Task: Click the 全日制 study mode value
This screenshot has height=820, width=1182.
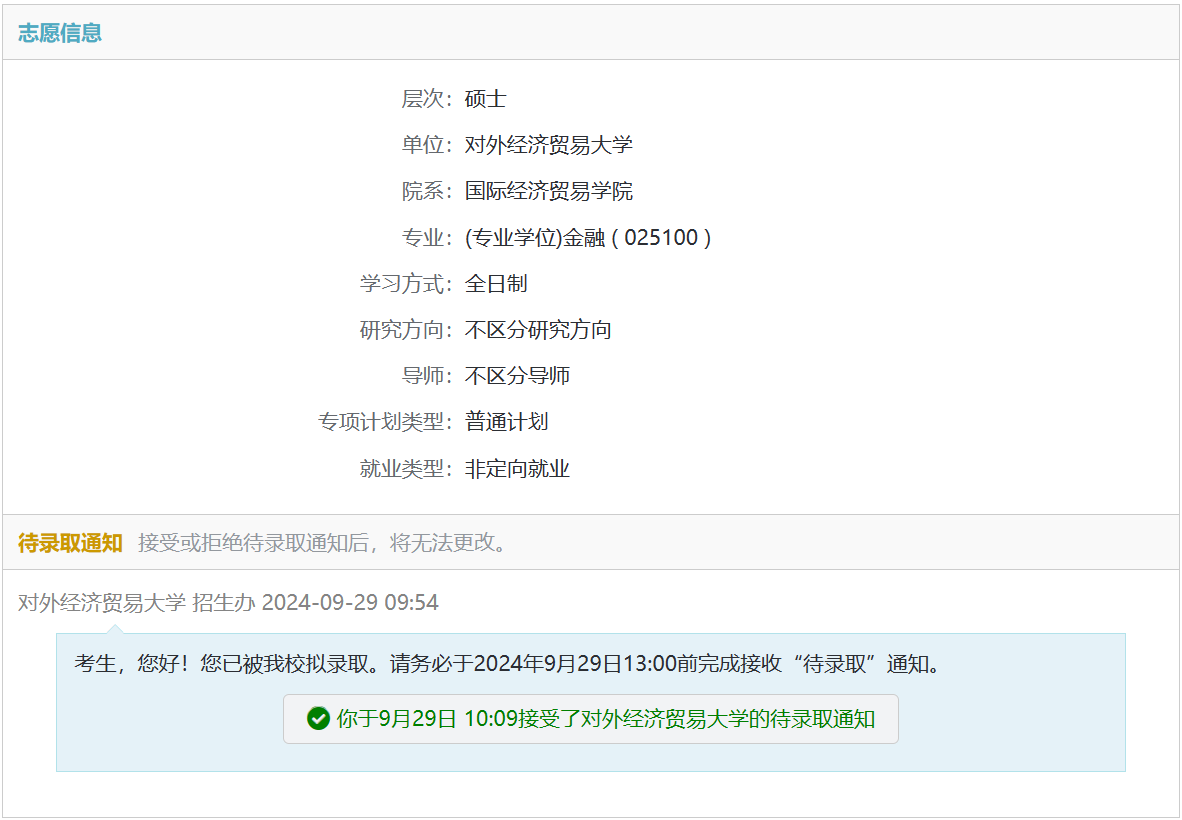Action: click(x=496, y=284)
